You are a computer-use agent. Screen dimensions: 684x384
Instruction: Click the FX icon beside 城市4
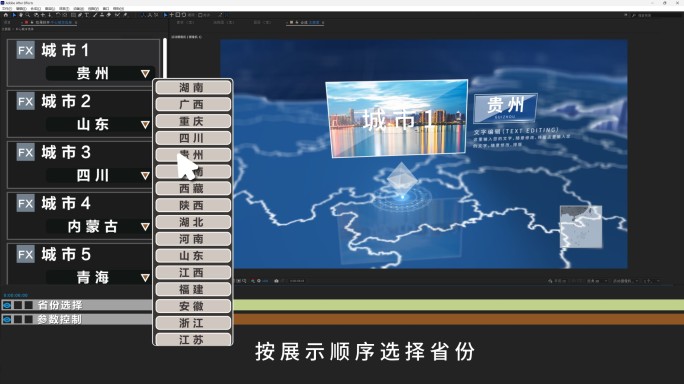coord(25,203)
